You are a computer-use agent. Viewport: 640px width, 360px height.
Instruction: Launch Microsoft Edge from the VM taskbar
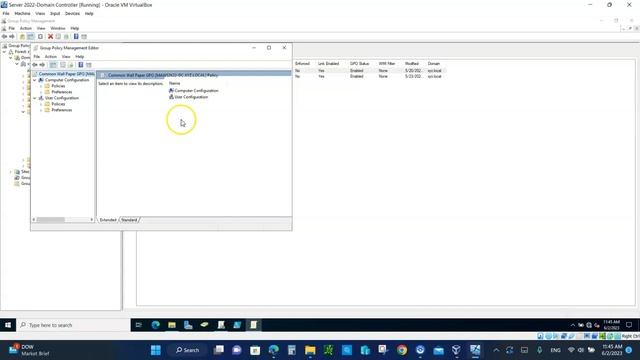click(156, 325)
